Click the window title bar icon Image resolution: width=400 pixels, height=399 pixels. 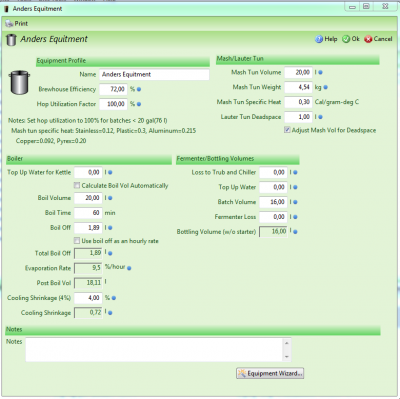tap(6, 9)
